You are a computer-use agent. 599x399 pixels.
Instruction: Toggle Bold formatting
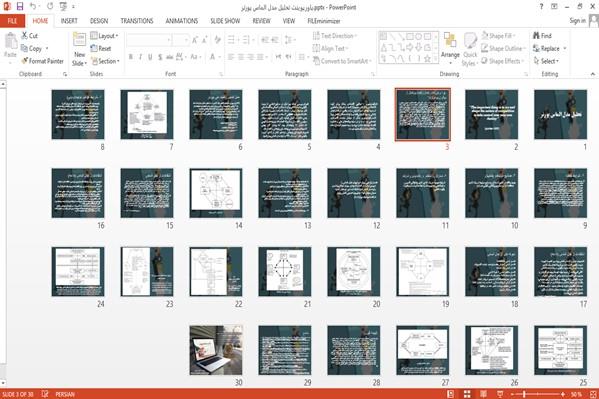(x=131, y=57)
